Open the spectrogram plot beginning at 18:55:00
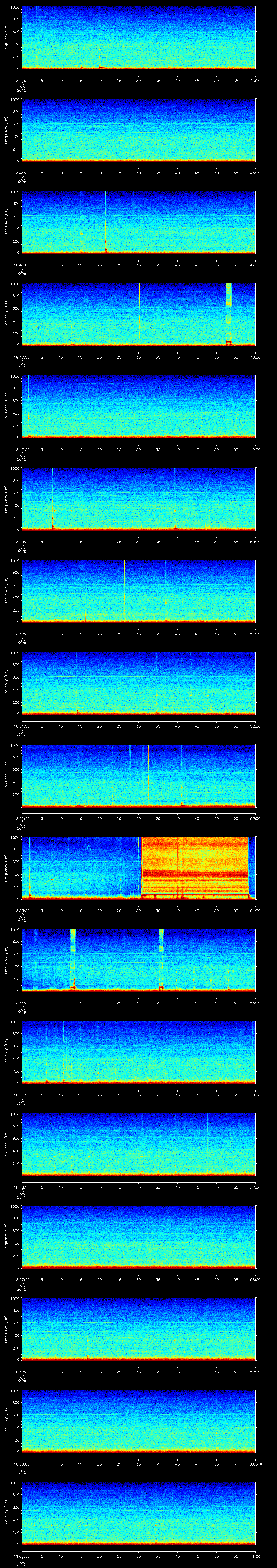Viewport: 277px width, 1568px height. point(139,1052)
